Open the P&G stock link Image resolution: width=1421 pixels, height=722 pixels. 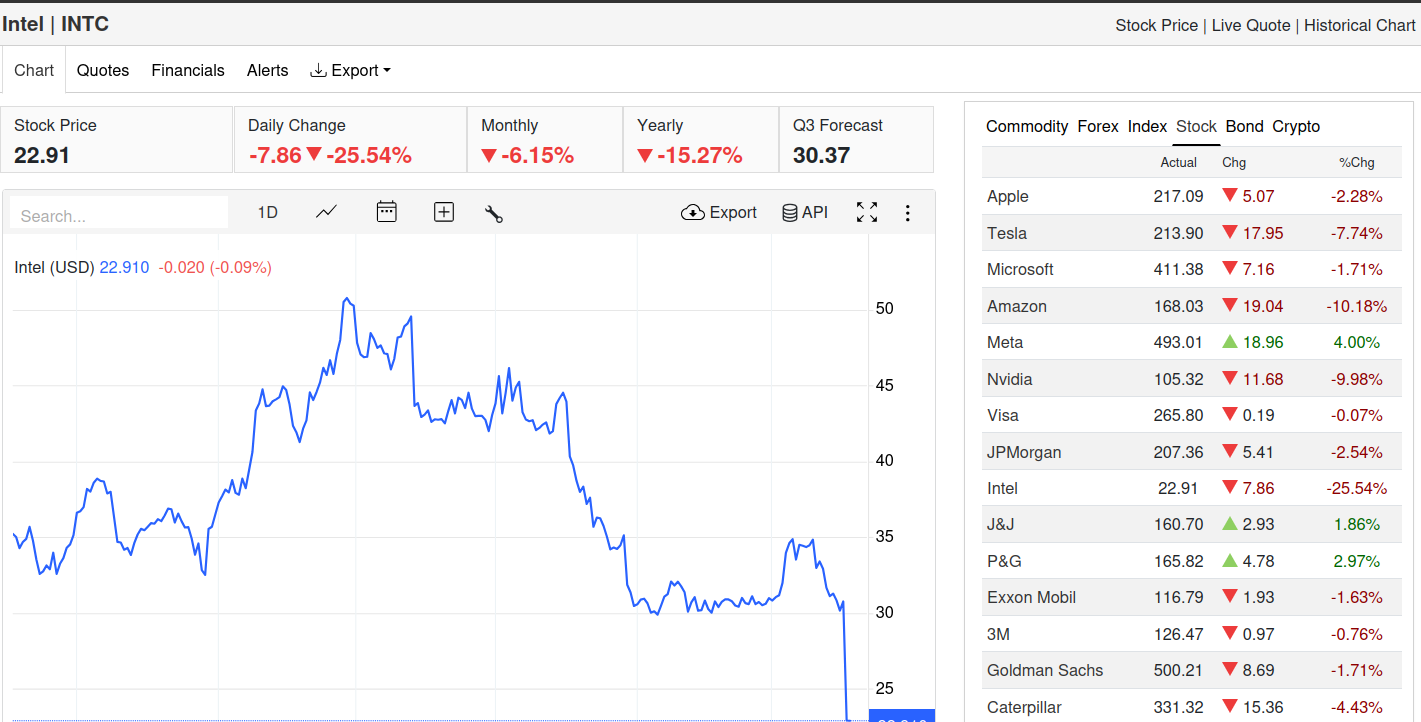pyautogui.click(x=1004, y=561)
